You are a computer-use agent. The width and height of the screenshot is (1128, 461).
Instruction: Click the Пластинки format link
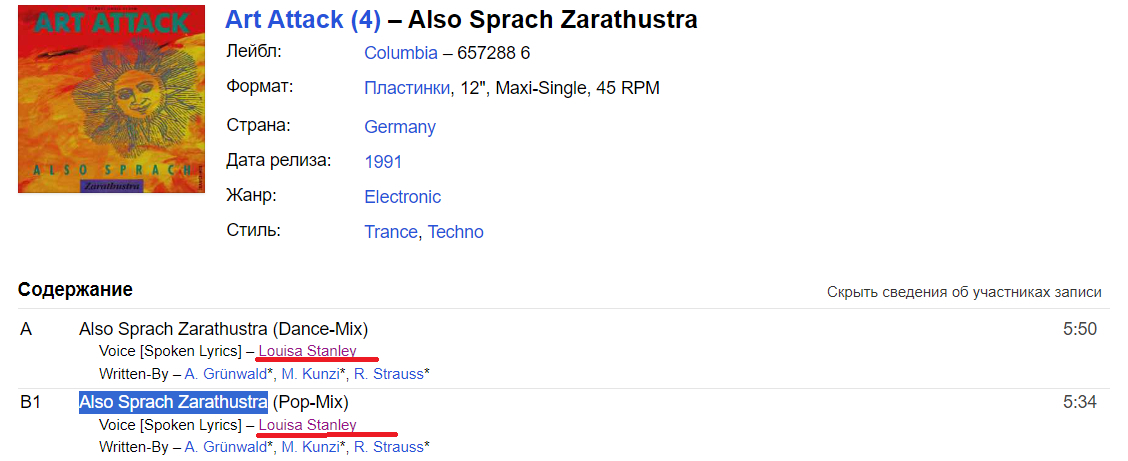(x=406, y=88)
